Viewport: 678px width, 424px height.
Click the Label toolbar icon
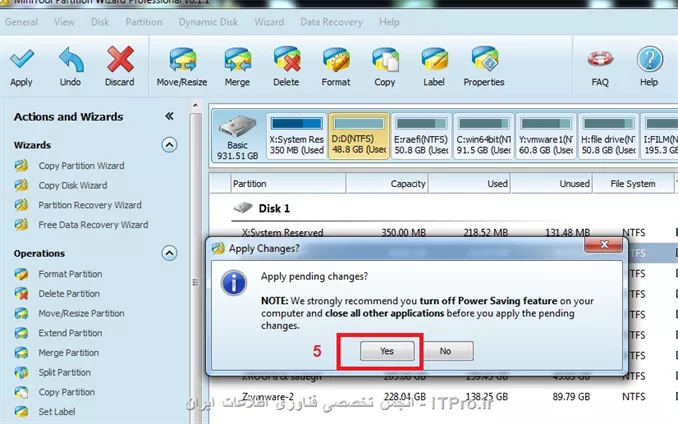click(434, 59)
